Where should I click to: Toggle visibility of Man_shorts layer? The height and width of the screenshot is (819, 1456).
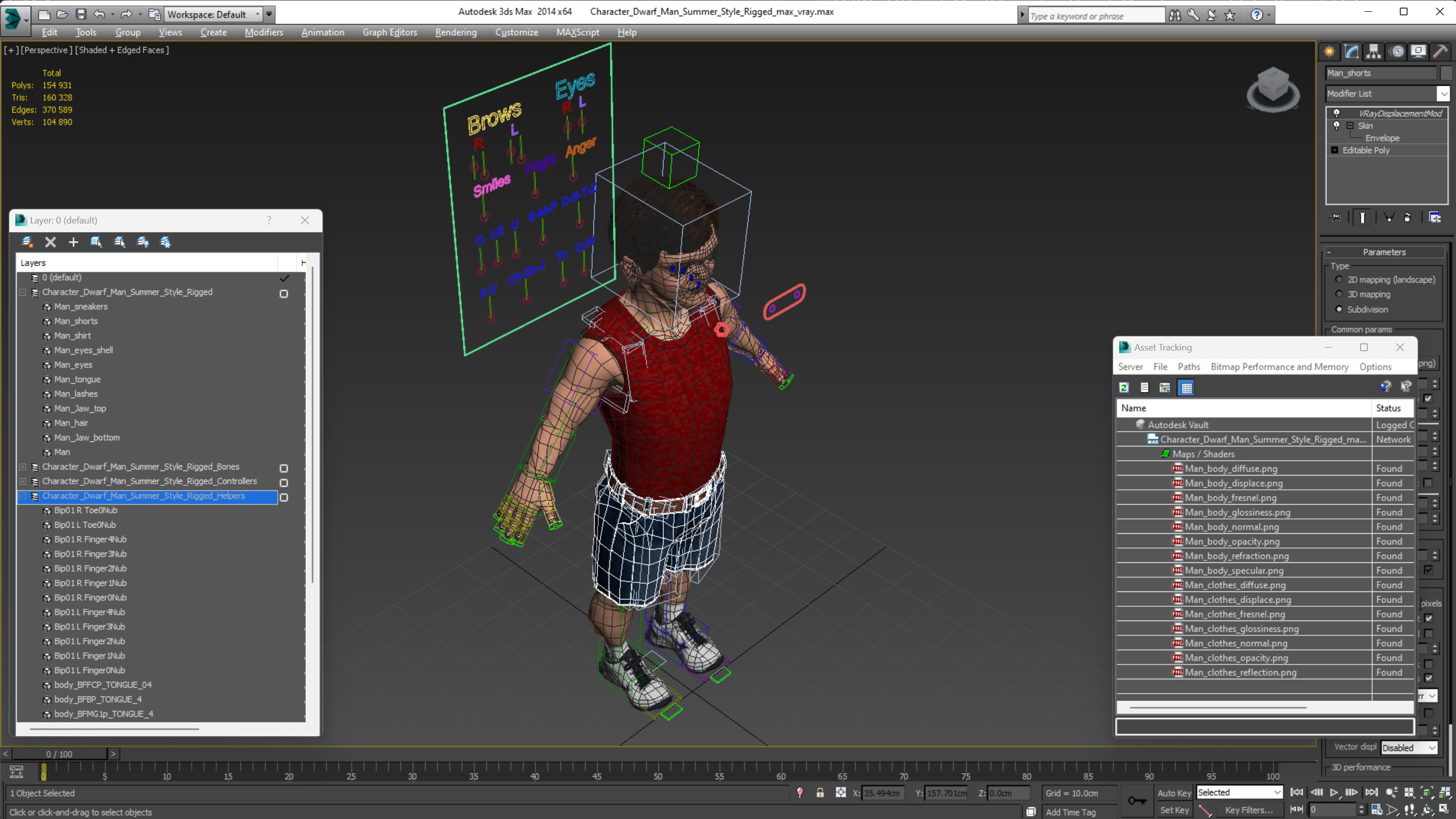point(284,320)
